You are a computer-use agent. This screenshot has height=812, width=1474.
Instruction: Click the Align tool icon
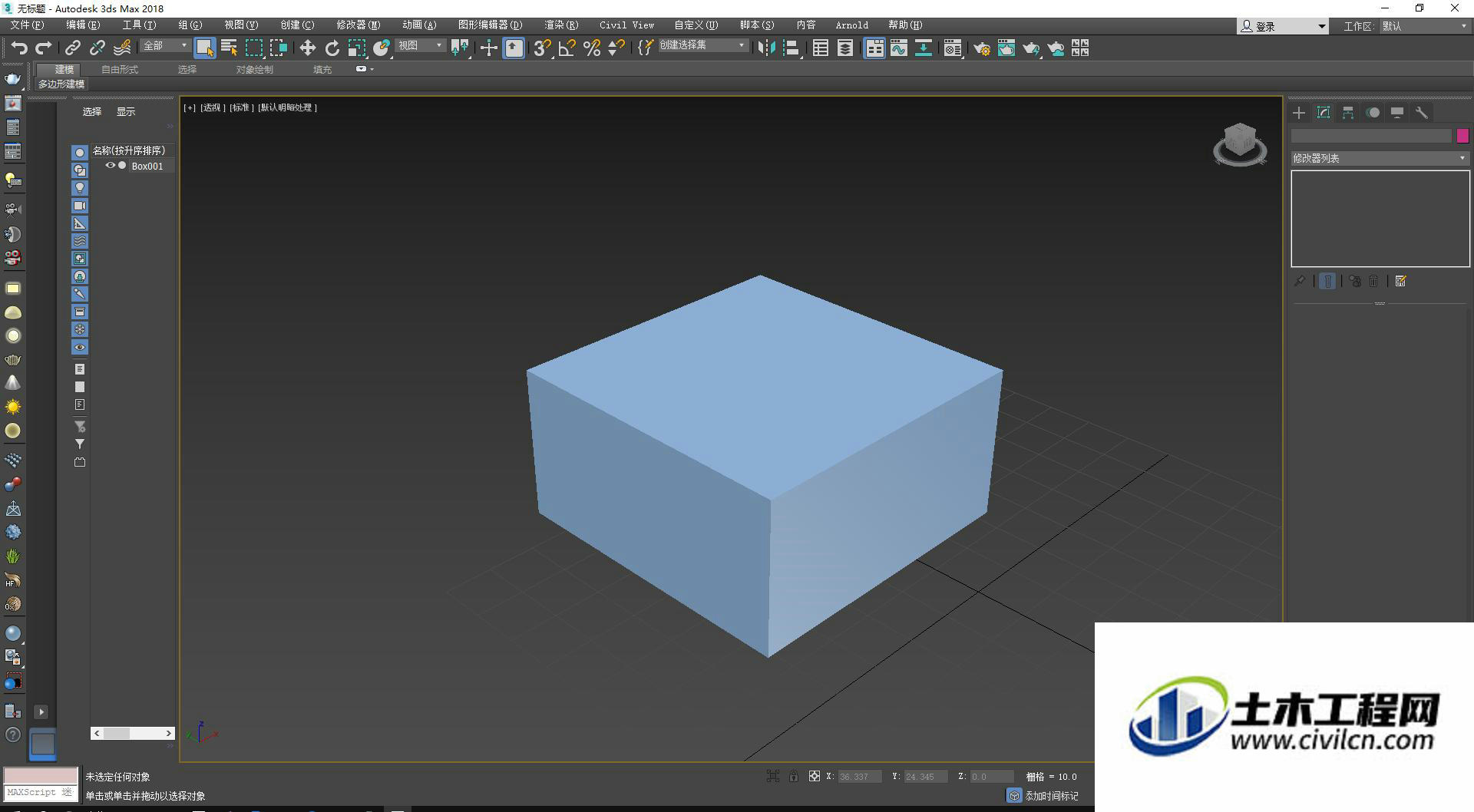pyautogui.click(x=792, y=48)
